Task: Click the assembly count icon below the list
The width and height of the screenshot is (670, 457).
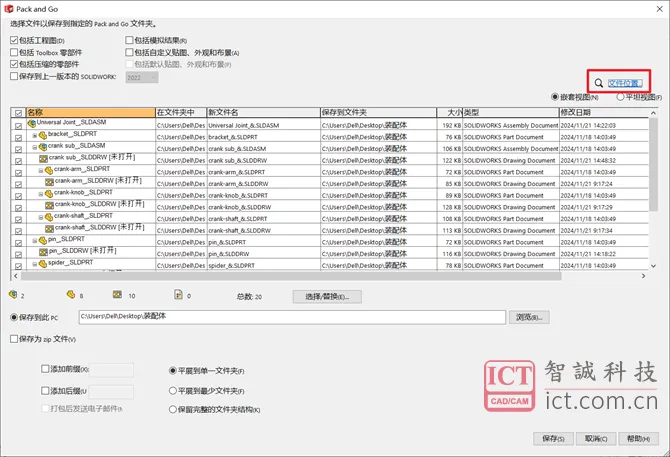Action: (13, 295)
